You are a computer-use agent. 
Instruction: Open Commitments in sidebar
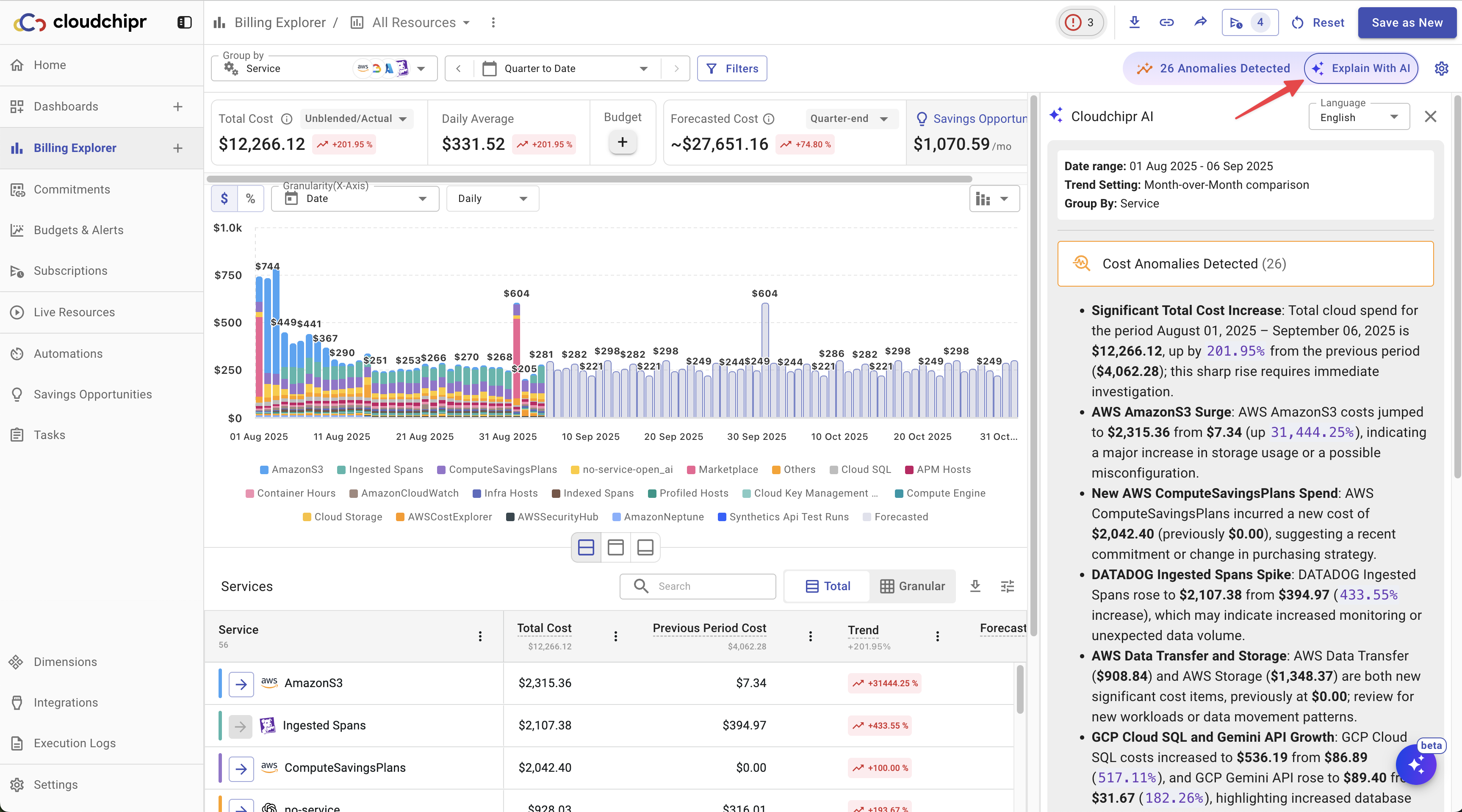coord(102,190)
